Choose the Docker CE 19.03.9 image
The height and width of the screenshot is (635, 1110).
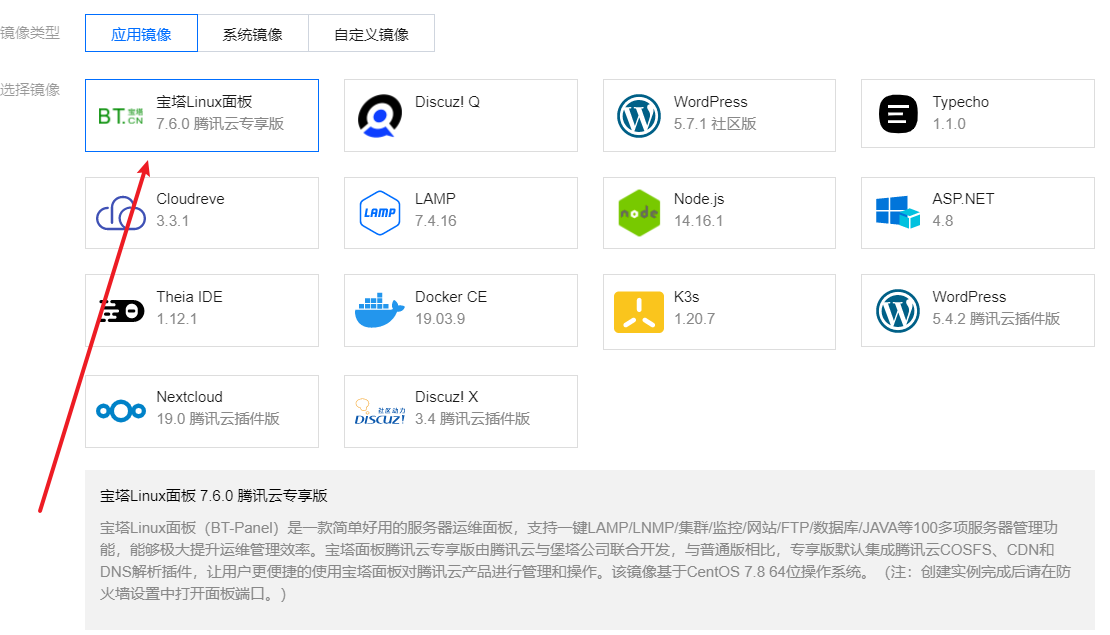point(461,311)
